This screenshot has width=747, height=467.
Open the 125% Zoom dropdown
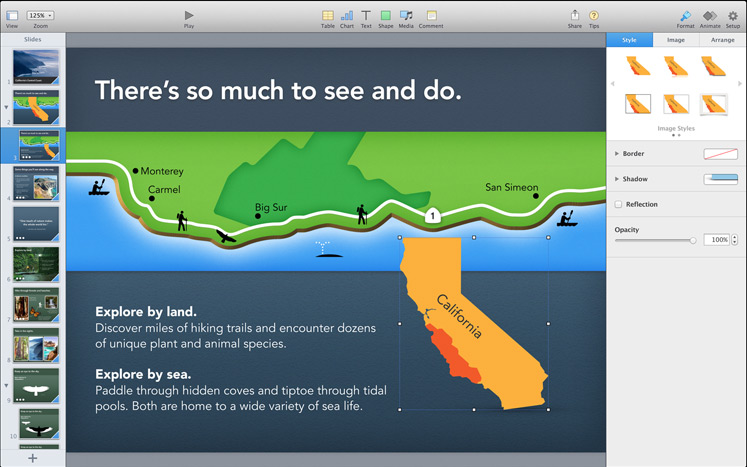point(40,16)
